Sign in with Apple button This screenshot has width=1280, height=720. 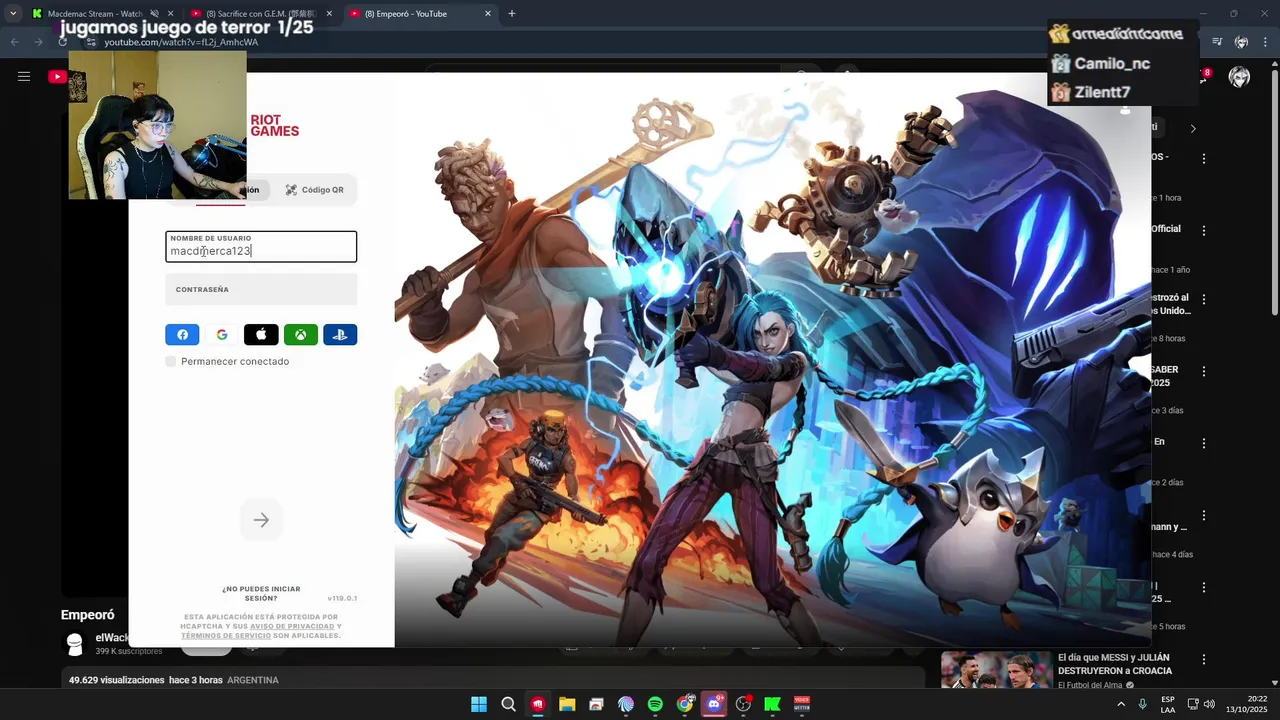261,335
